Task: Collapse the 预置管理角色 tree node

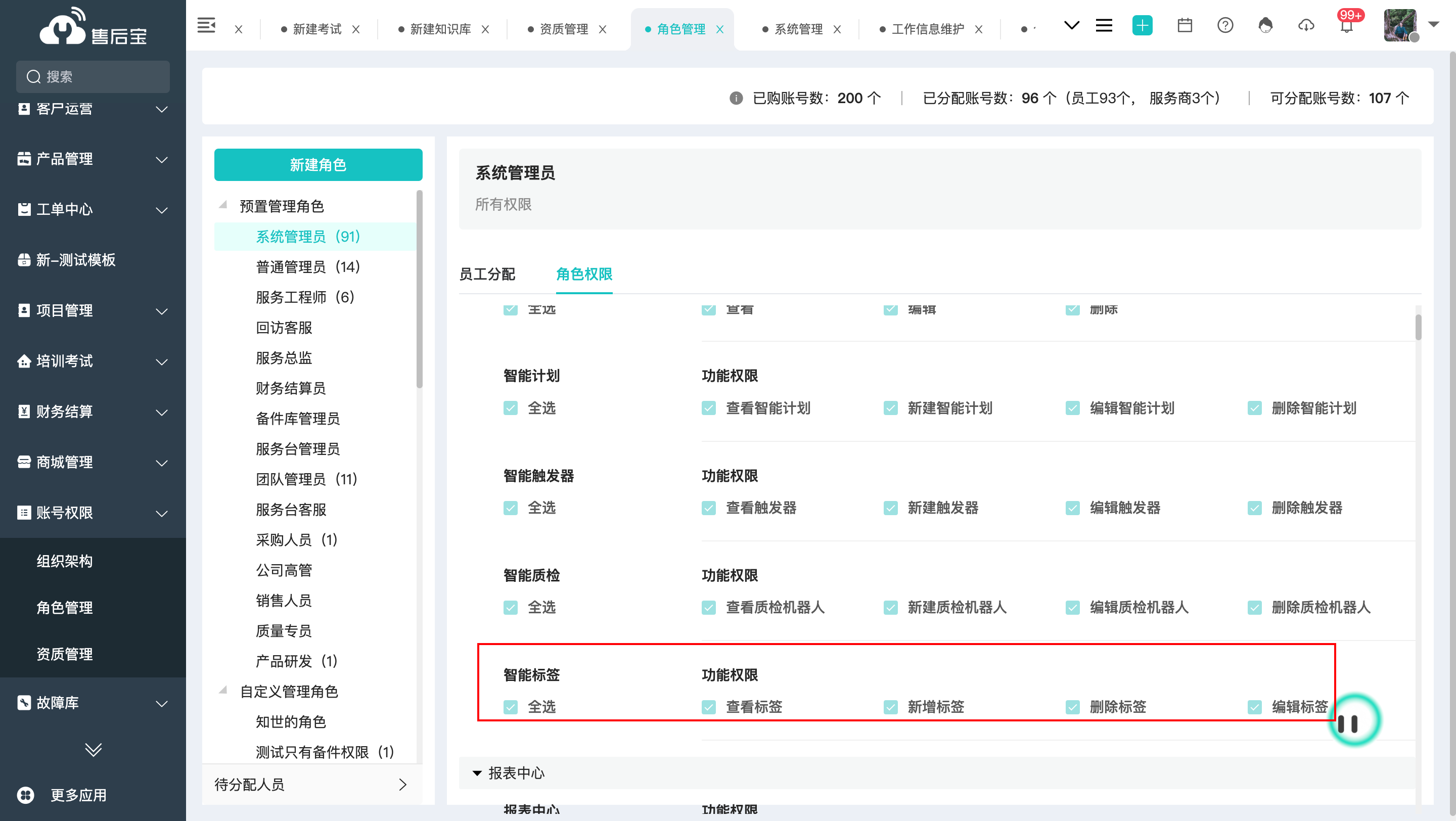Action: point(223,205)
